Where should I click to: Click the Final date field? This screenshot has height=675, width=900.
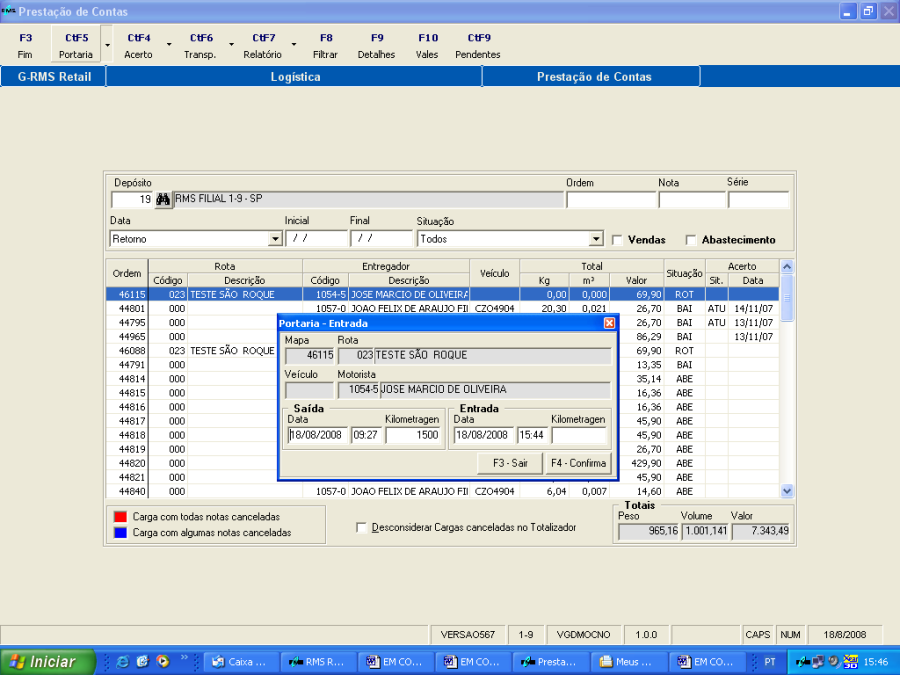tap(381, 238)
